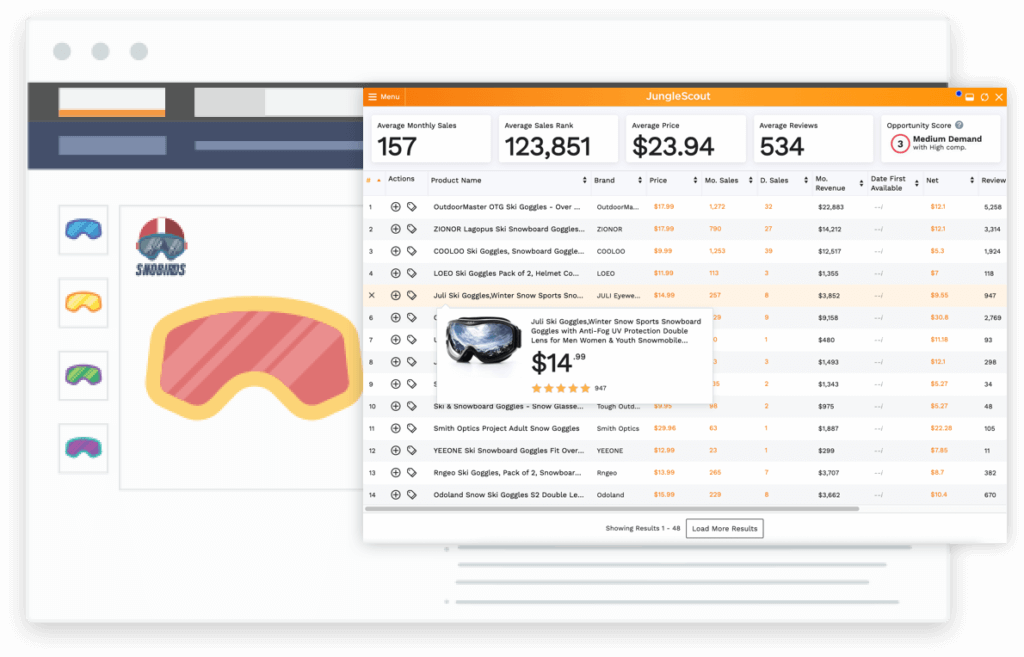Click the tag icon on the Smith Optics row
1024x657 pixels.
tap(410, 428)
